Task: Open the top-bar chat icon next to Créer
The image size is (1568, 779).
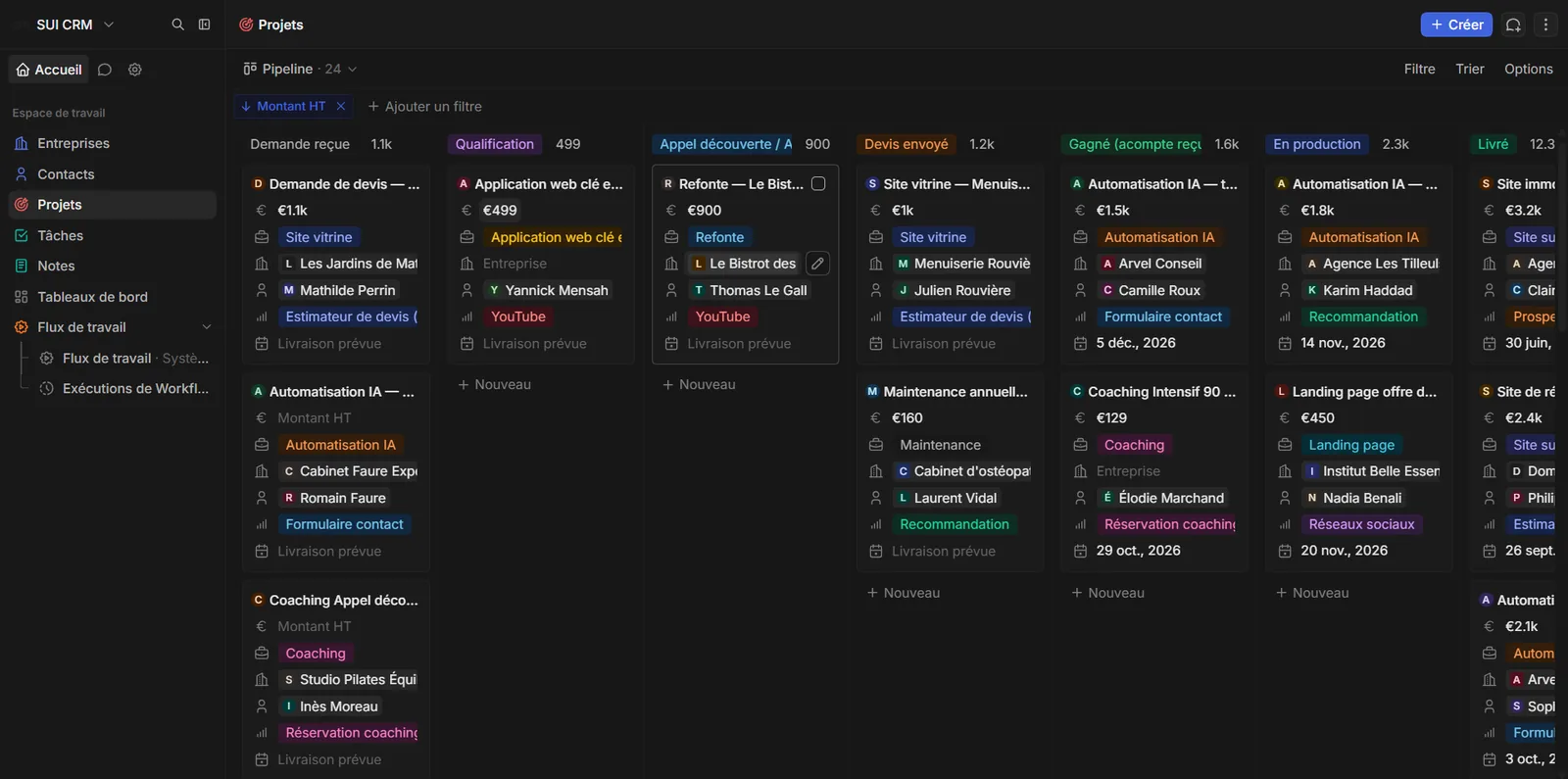Action: point(1513,24)
